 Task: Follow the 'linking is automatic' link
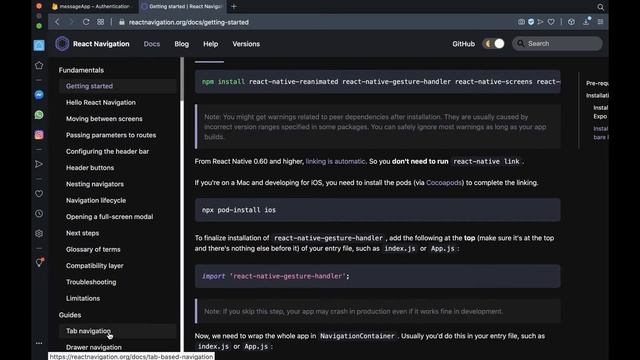click(x=336, y=161)
